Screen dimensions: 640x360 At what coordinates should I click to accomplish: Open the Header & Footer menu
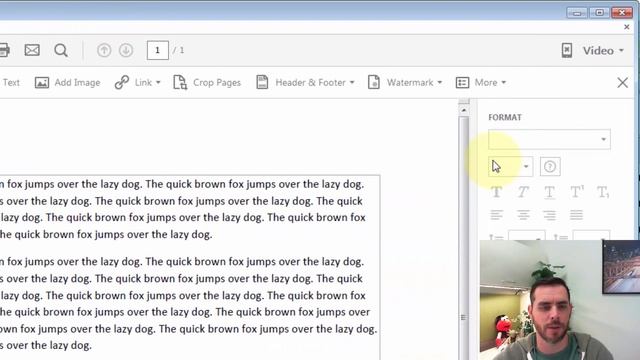click(x=305, y=82)
